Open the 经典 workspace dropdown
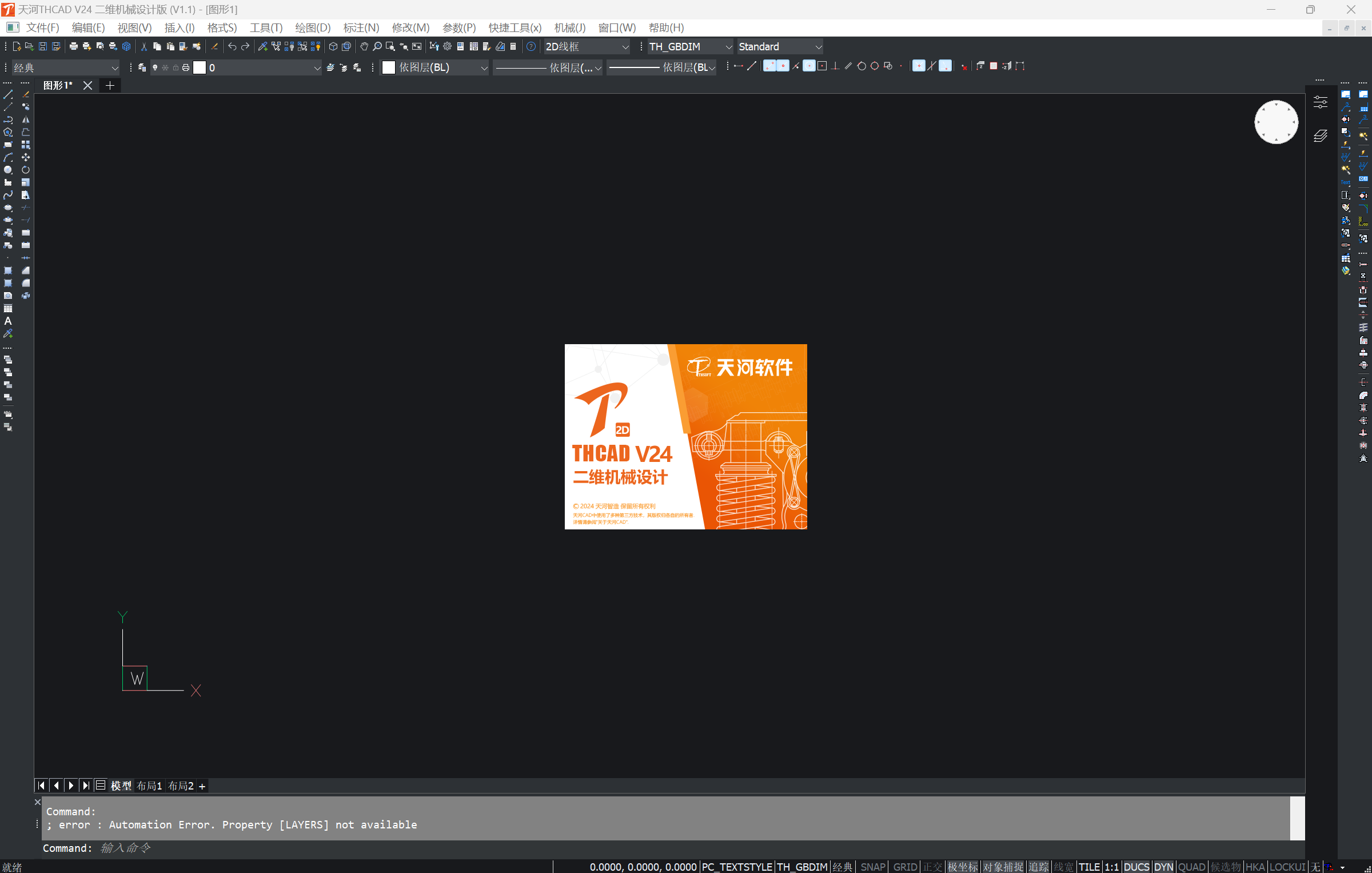Screen dimensions: 1372x873 65,67
